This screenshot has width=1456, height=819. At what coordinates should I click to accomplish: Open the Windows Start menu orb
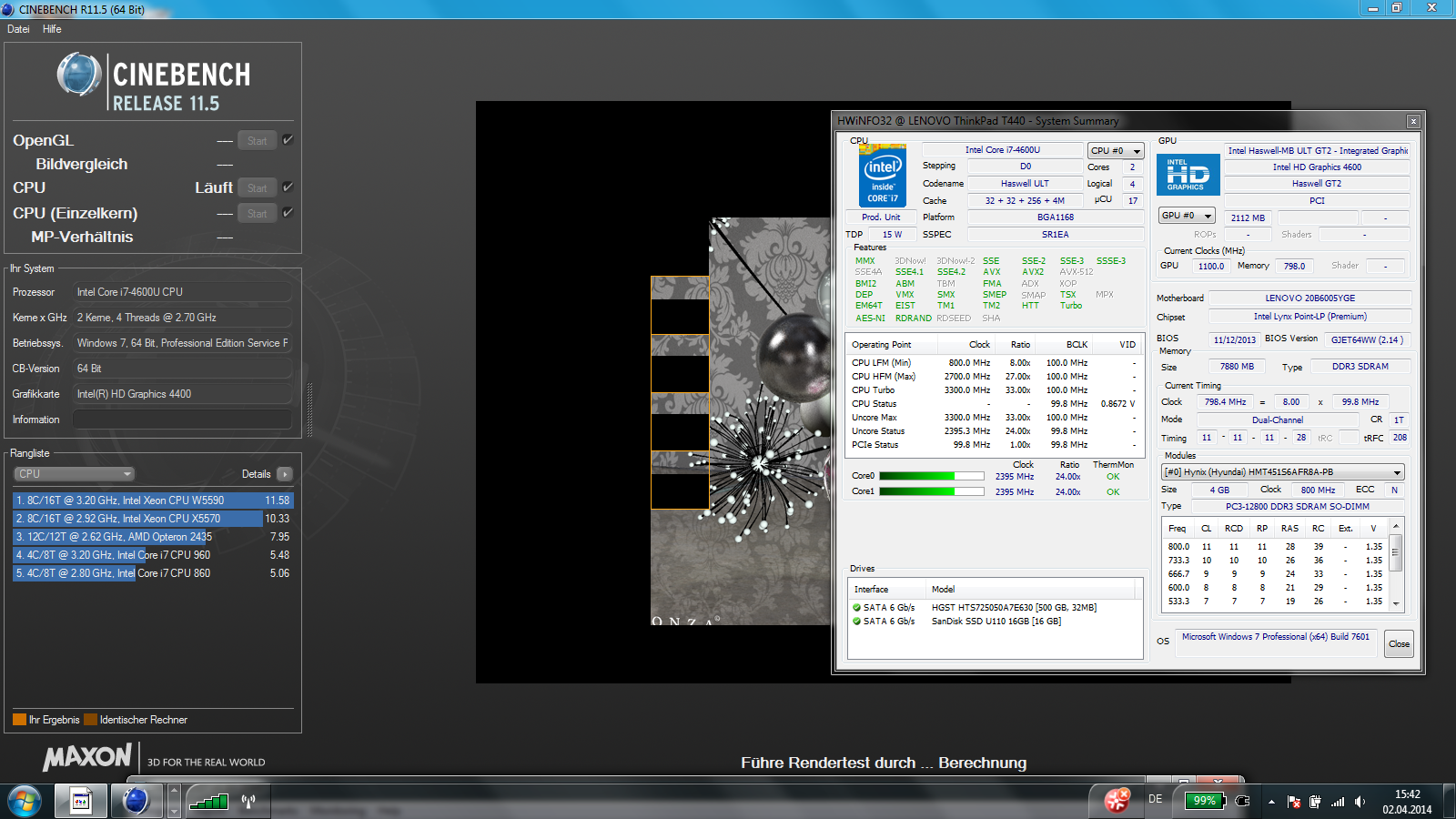click(x=25, y=801)
